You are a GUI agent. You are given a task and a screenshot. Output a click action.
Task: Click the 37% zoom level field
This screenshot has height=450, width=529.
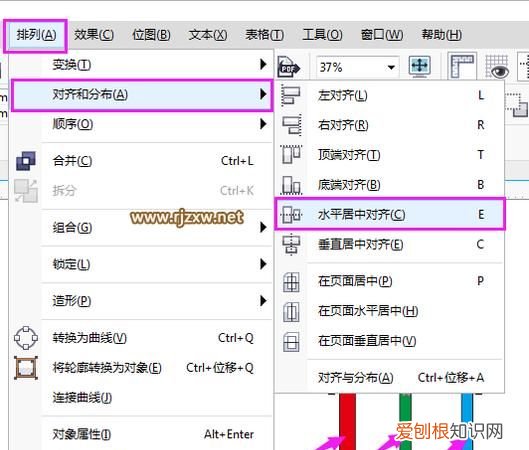pyautogui.click(x=358, y=67)
